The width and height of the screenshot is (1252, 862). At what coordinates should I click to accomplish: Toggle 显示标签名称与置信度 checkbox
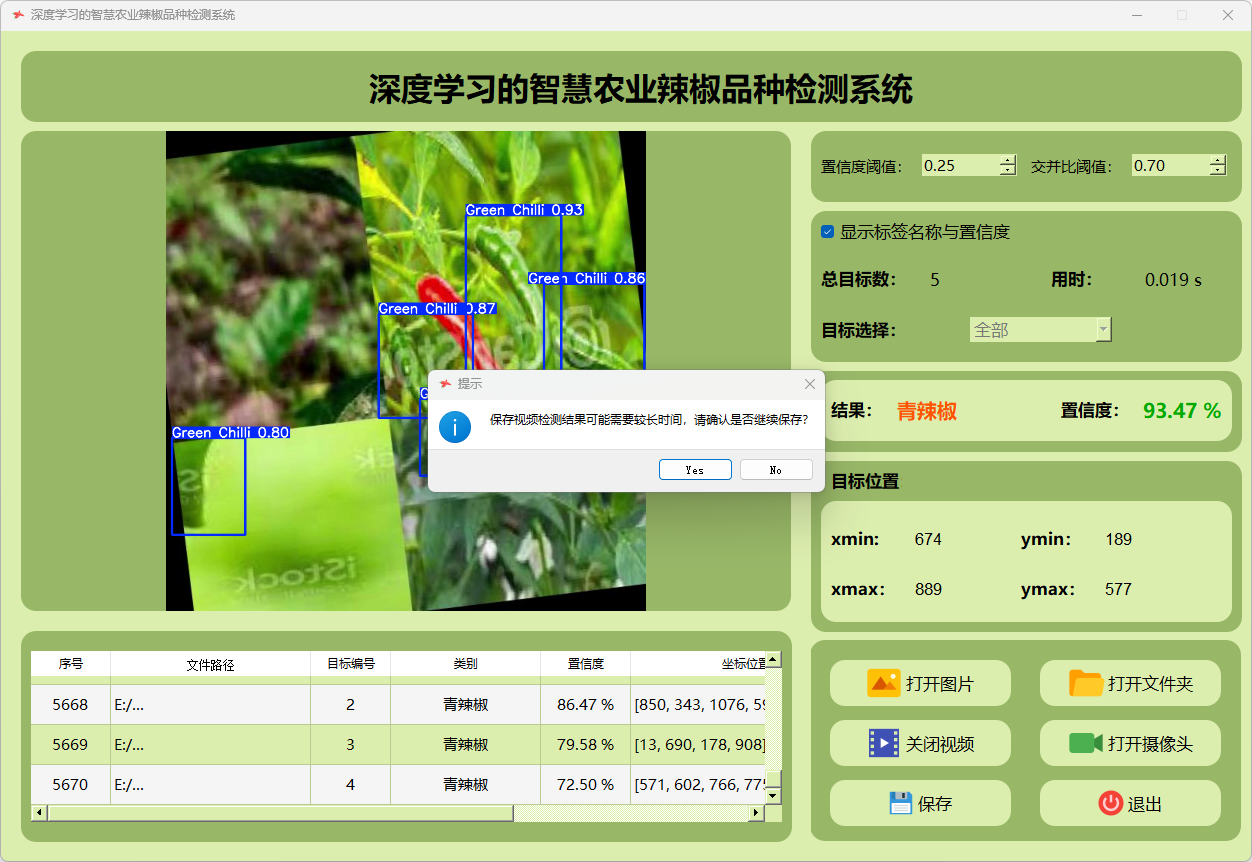point(827,232)
